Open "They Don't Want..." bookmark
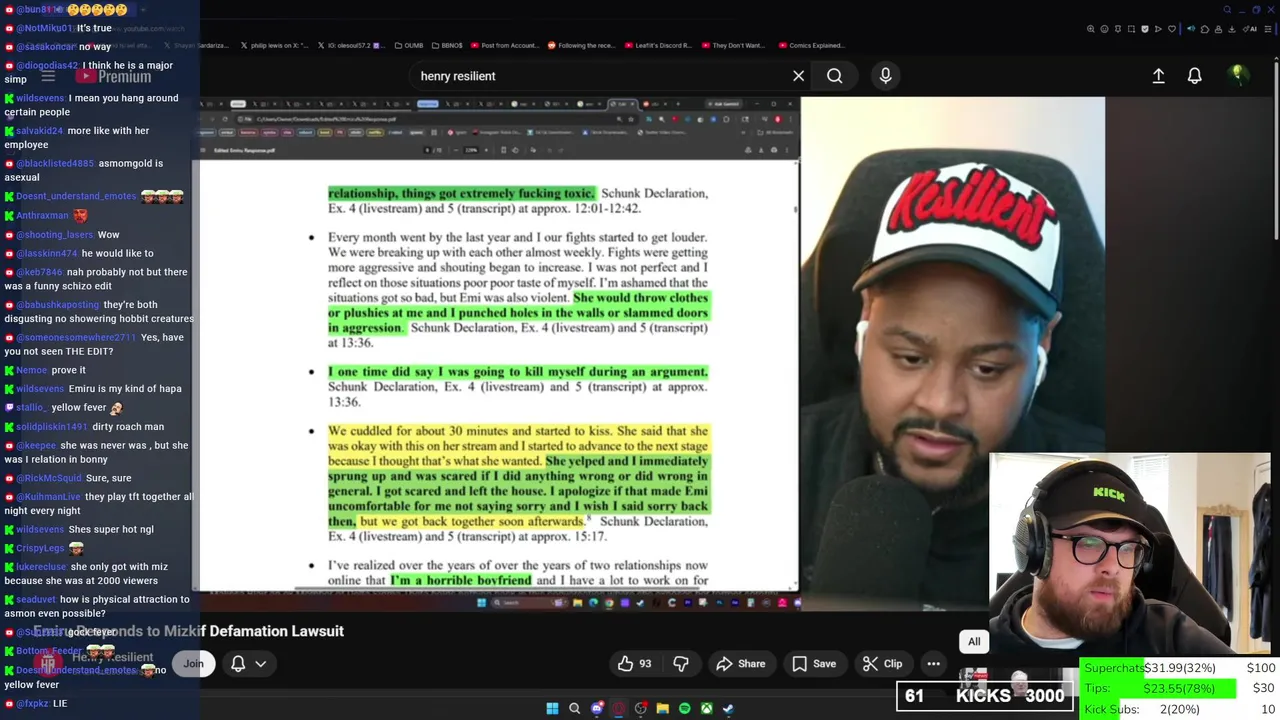This screenshot has width=1280, height=720. click(x=733, y=45)
